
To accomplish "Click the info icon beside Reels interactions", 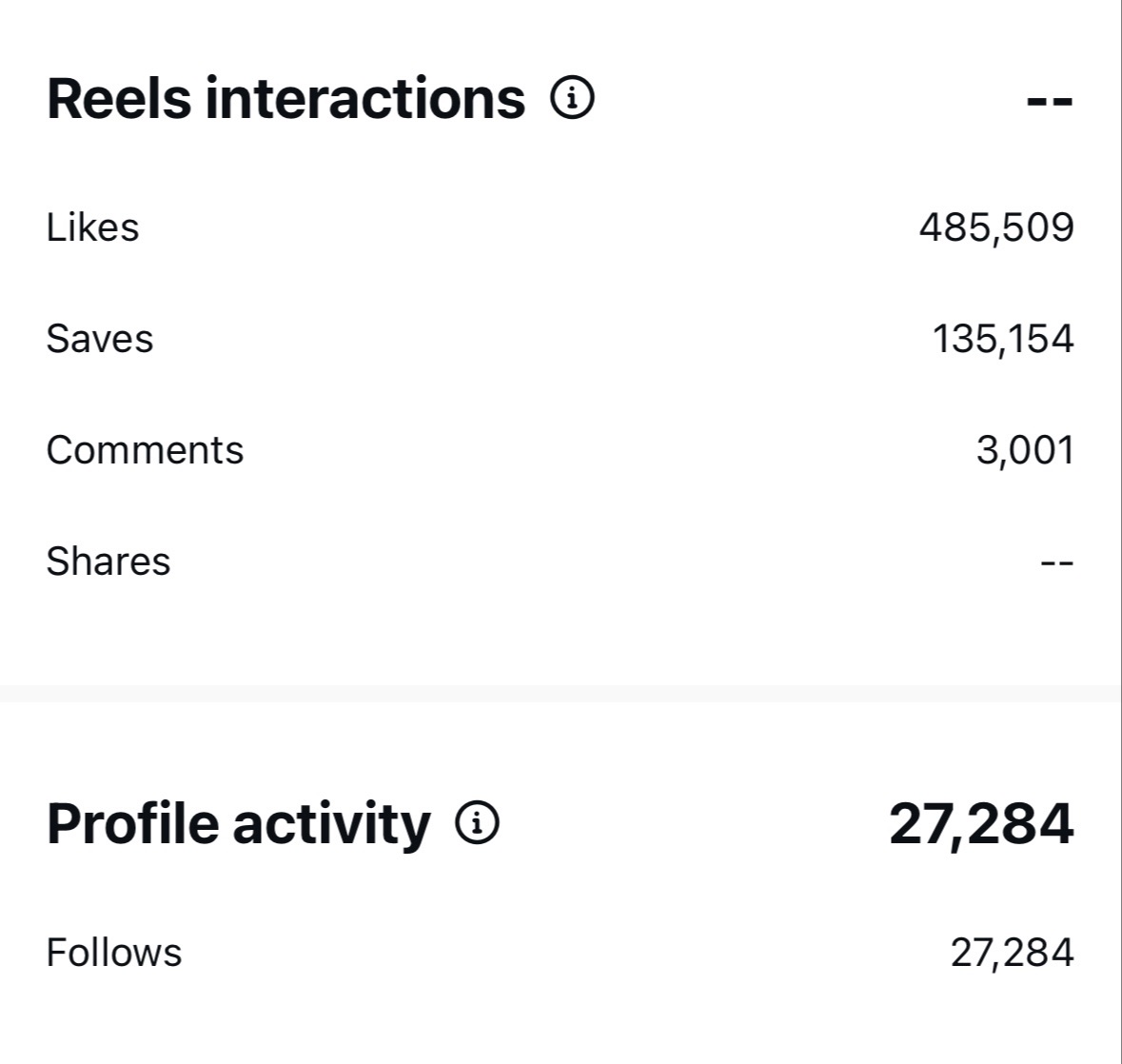I will point(572,98).
